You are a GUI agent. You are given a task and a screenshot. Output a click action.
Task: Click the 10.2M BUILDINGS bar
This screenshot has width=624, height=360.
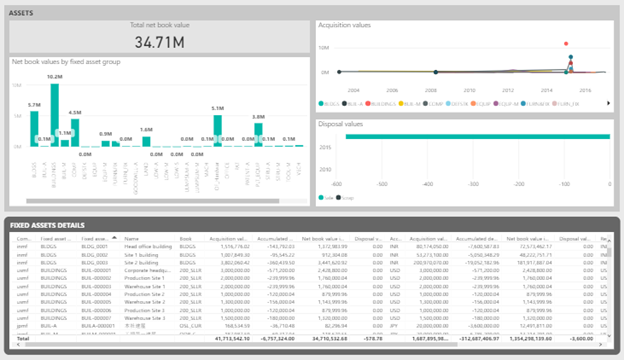click(55, 115)
